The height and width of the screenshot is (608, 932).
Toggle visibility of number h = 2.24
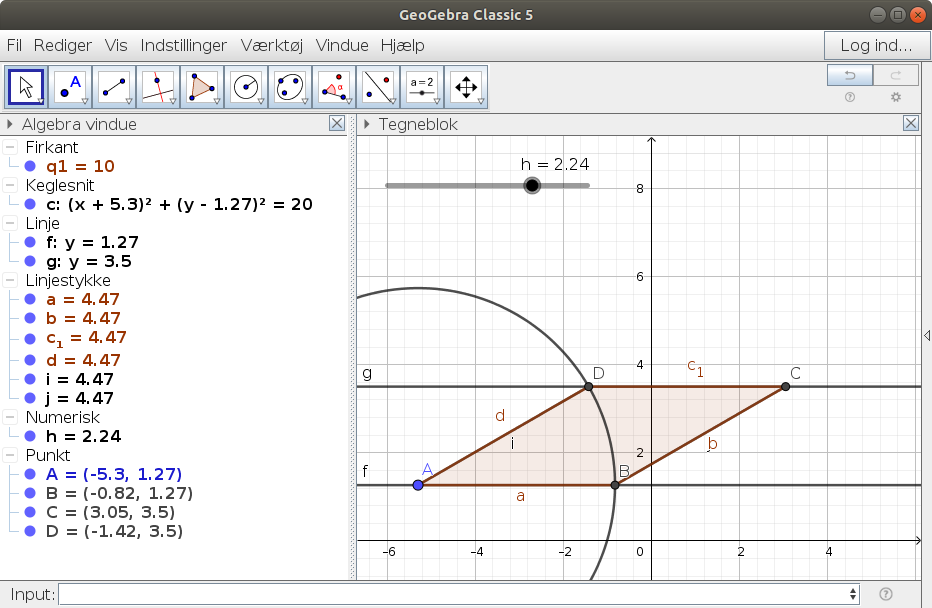[x=30, y=436]
